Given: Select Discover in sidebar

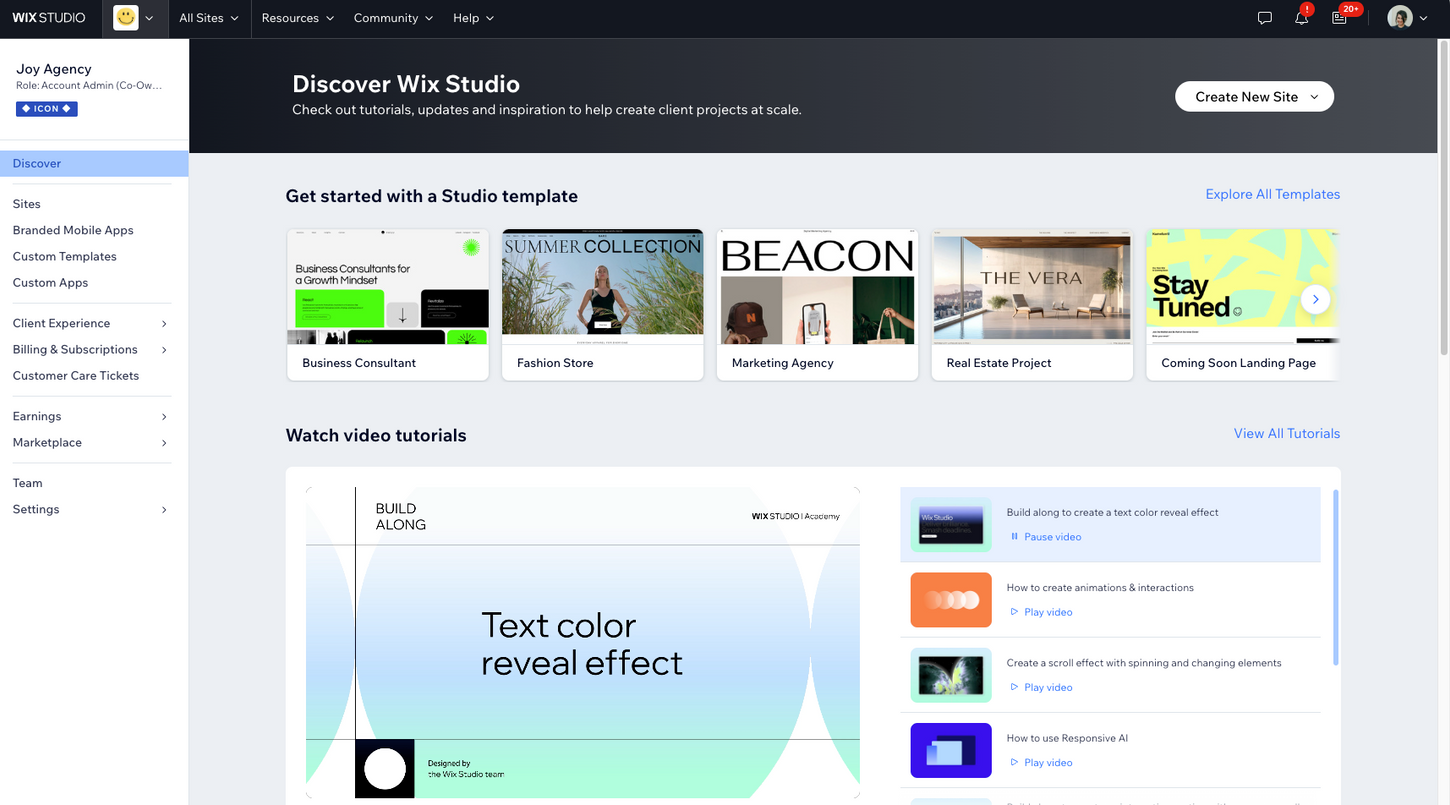Looking at the screenshot, I should (94, 163).
